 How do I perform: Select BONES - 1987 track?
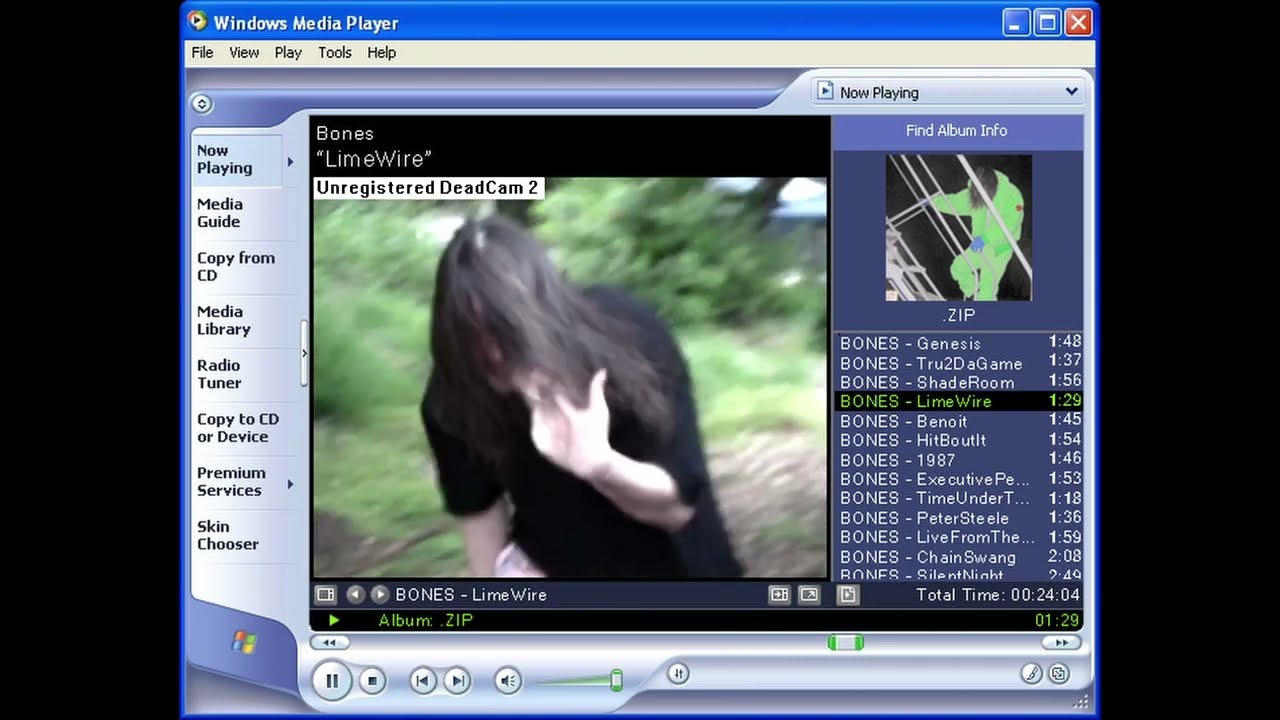tap(958, 460)
